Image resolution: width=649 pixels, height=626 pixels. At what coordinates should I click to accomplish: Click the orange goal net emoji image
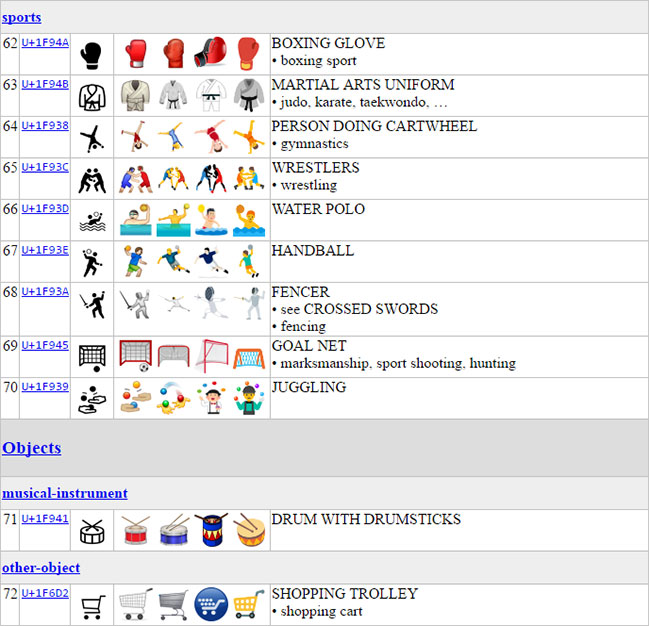click(x=248, y=356)
